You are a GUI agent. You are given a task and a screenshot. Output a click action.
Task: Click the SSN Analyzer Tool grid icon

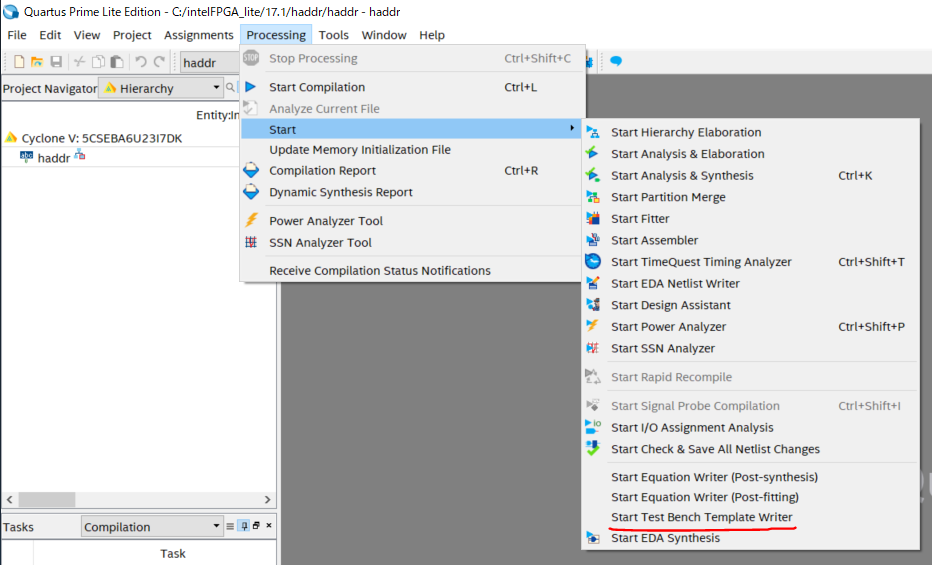click(251, 242)
